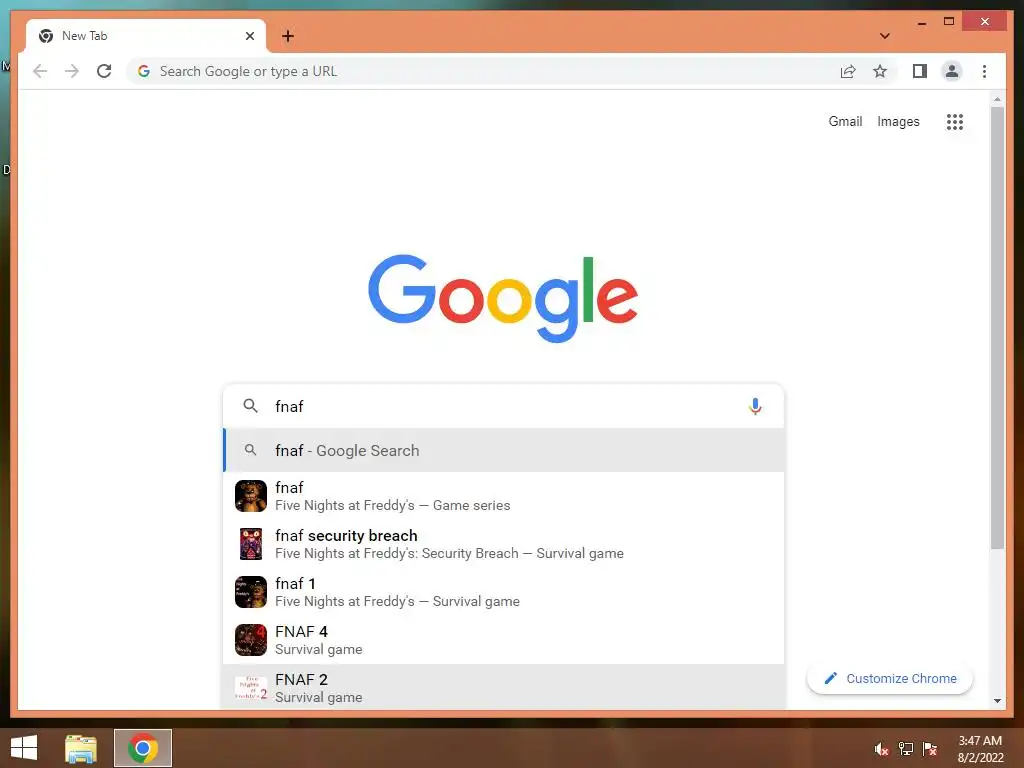Maximize the Chrome window
This screenshot has height=768, width=1024.
click(949, 22)
